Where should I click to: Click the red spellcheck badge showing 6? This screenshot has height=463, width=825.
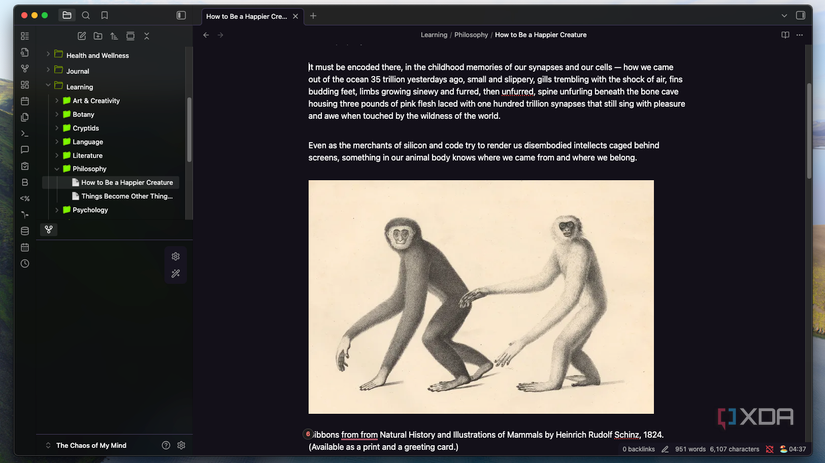(x=308, y=434)
